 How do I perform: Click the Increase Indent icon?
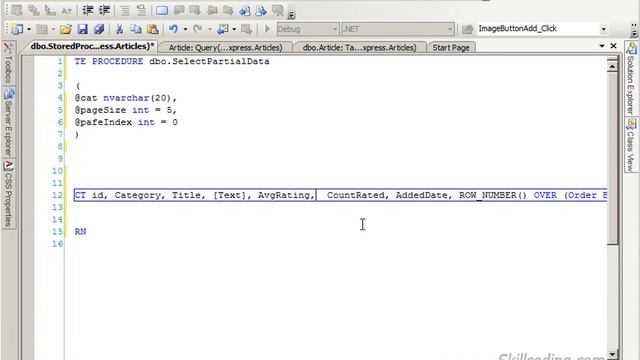coord(104,10)
